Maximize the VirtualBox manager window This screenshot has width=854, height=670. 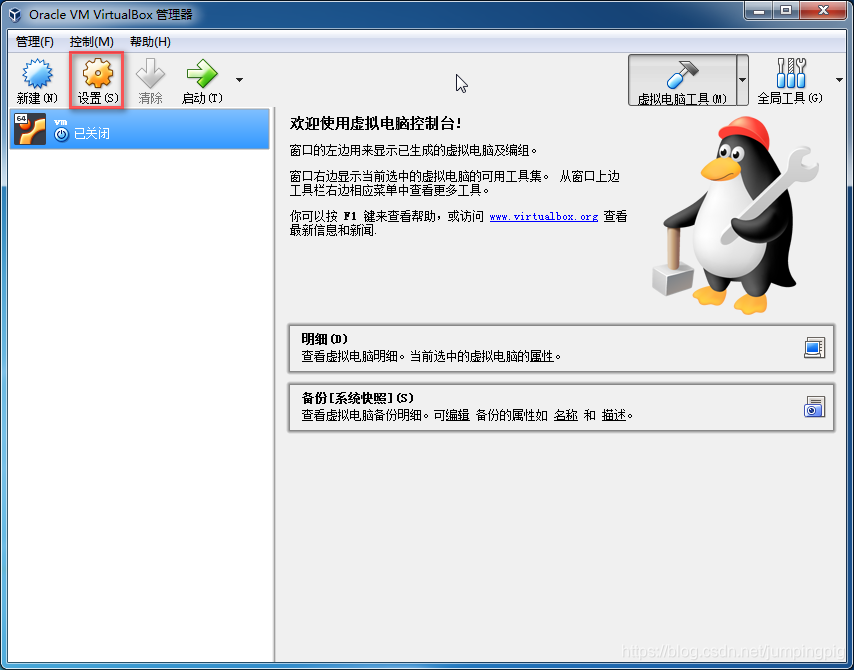[786, 10]
